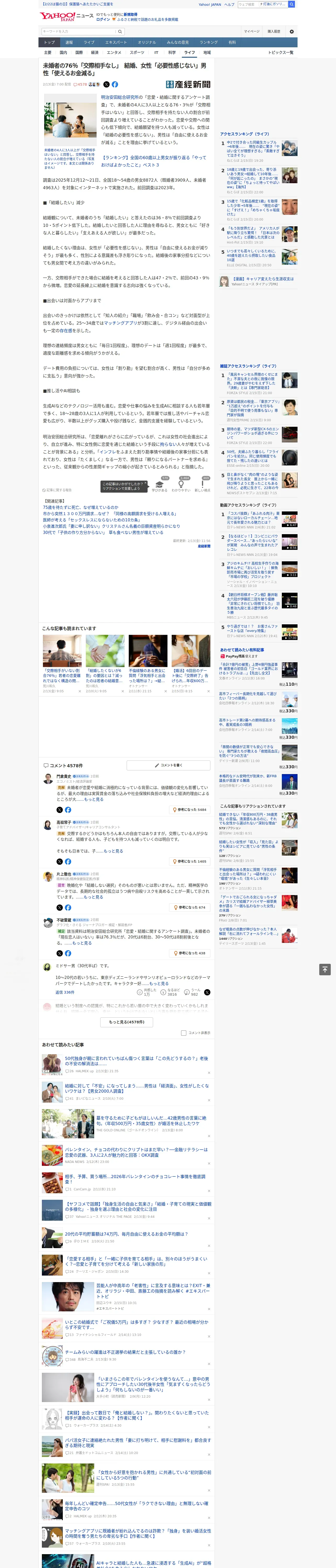Share 不破雷蔵's comment on X

coord(60,953)
